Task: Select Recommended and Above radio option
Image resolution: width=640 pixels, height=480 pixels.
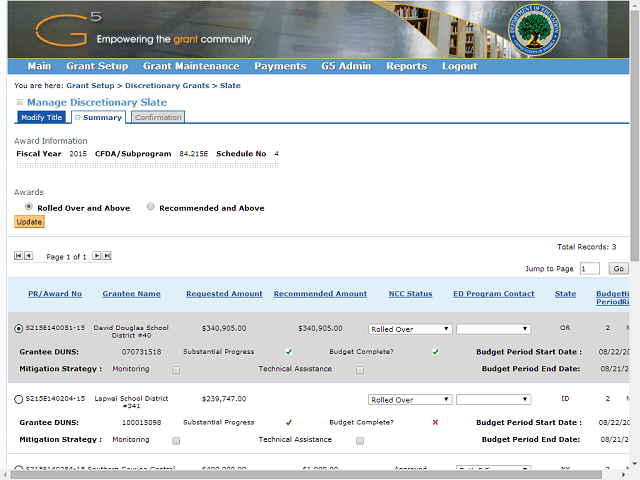Action: (151, 207)
